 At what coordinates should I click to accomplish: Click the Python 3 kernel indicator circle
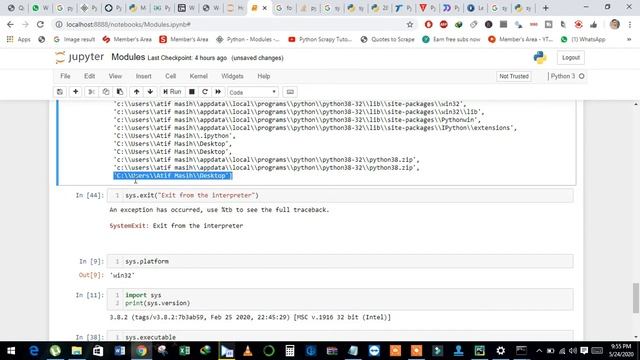582,76
